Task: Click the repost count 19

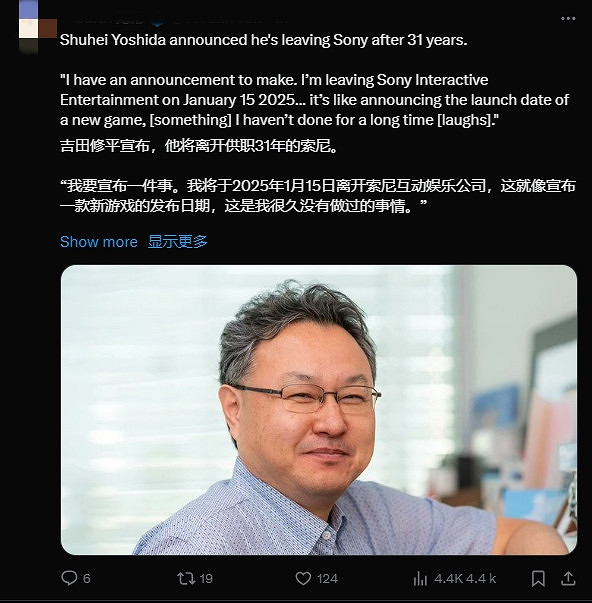Action: pos(206,578)
